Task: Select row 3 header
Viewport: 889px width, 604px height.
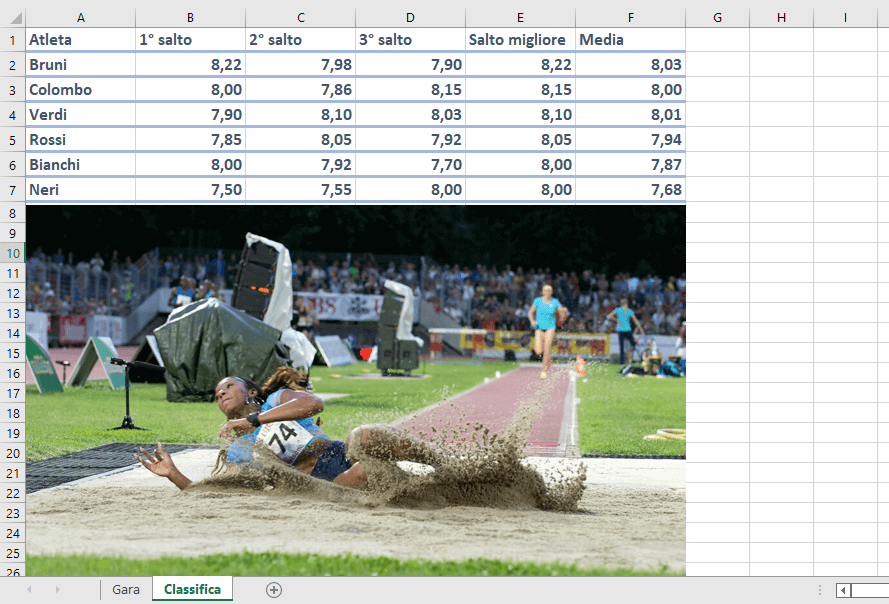Action: [x=12, y=90]
